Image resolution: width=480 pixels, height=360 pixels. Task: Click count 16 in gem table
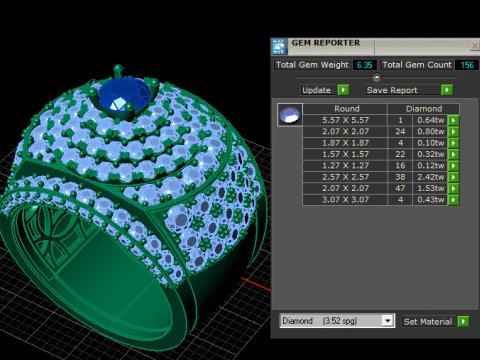400,166
